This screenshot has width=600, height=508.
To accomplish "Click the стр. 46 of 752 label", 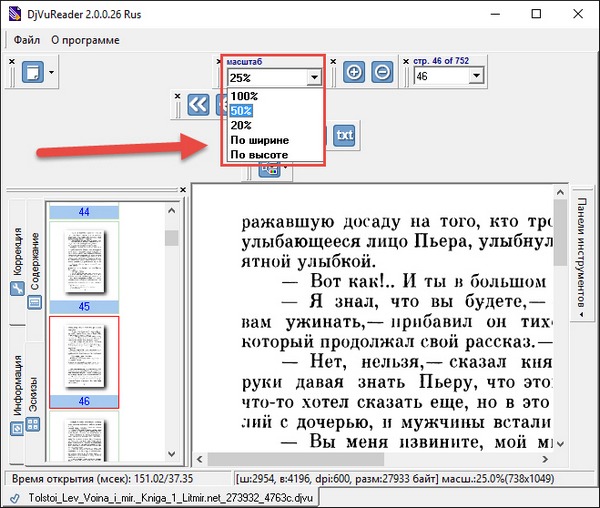I will click(x=441, y=61).
